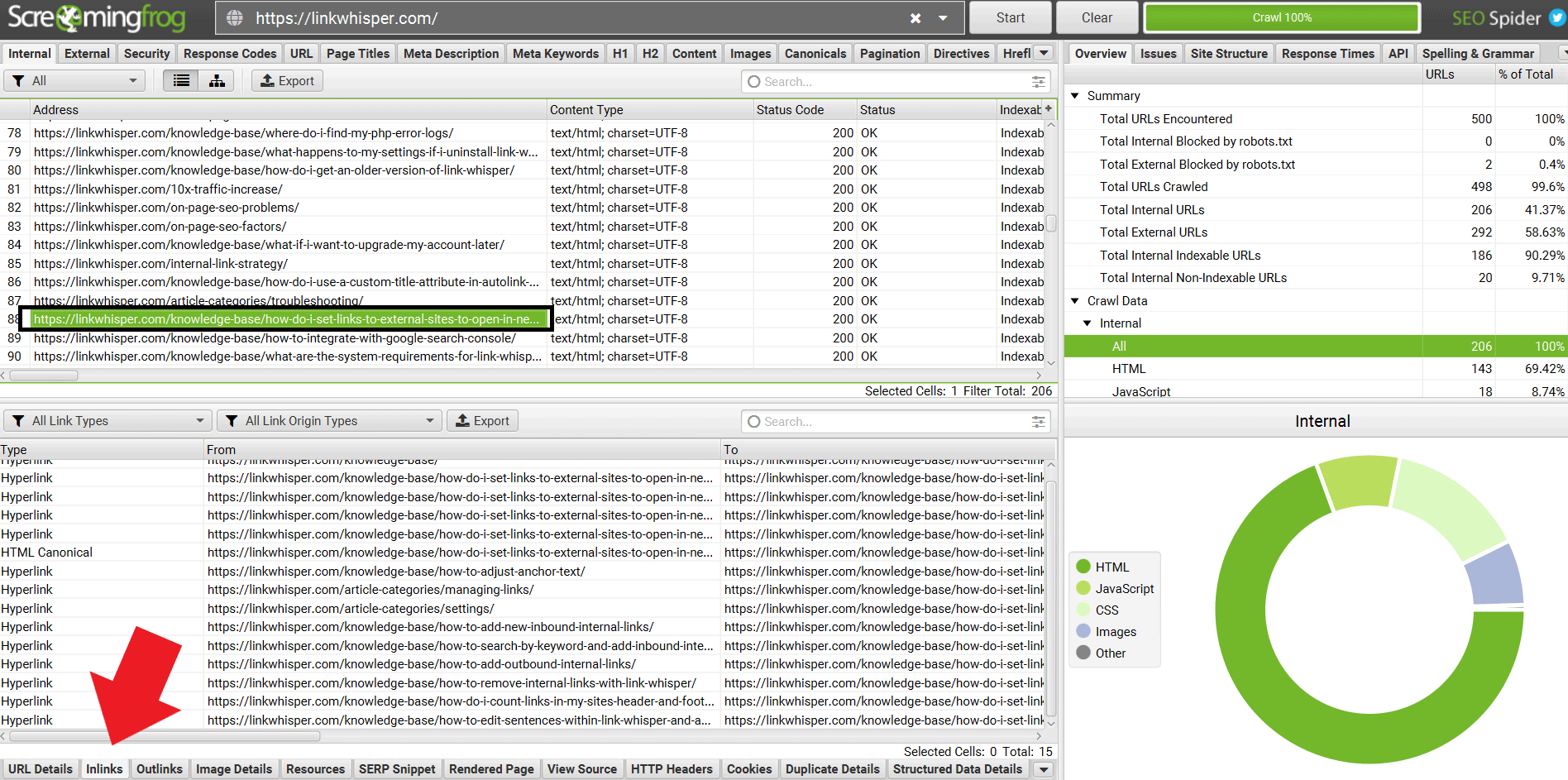Open All Link Origin Types dropdown
Image resolution: width=1568 pixels, height=780 pixels.
tap(329, 421)
